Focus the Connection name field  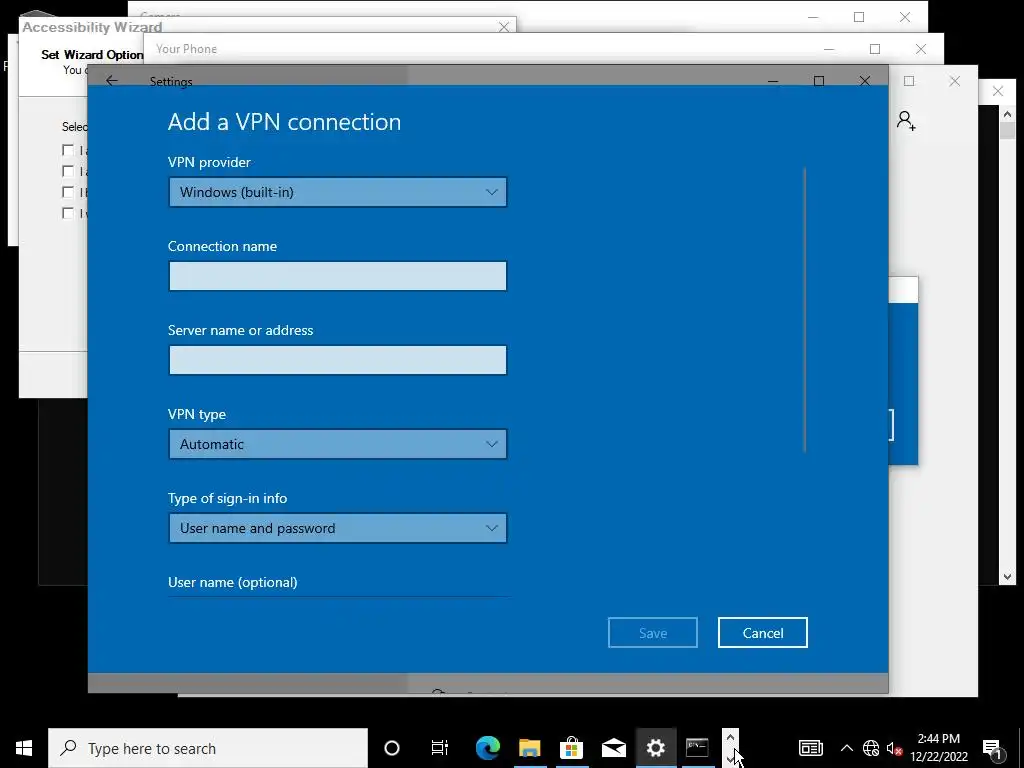point(338,276)
